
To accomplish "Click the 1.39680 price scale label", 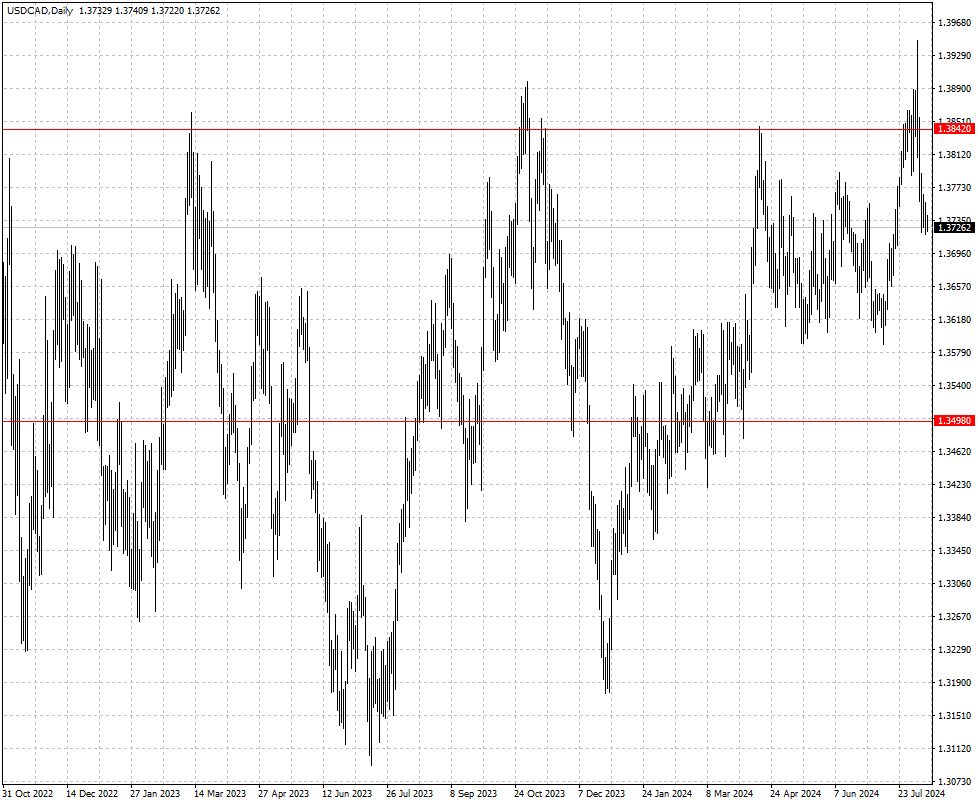I will tap(952, 23).
